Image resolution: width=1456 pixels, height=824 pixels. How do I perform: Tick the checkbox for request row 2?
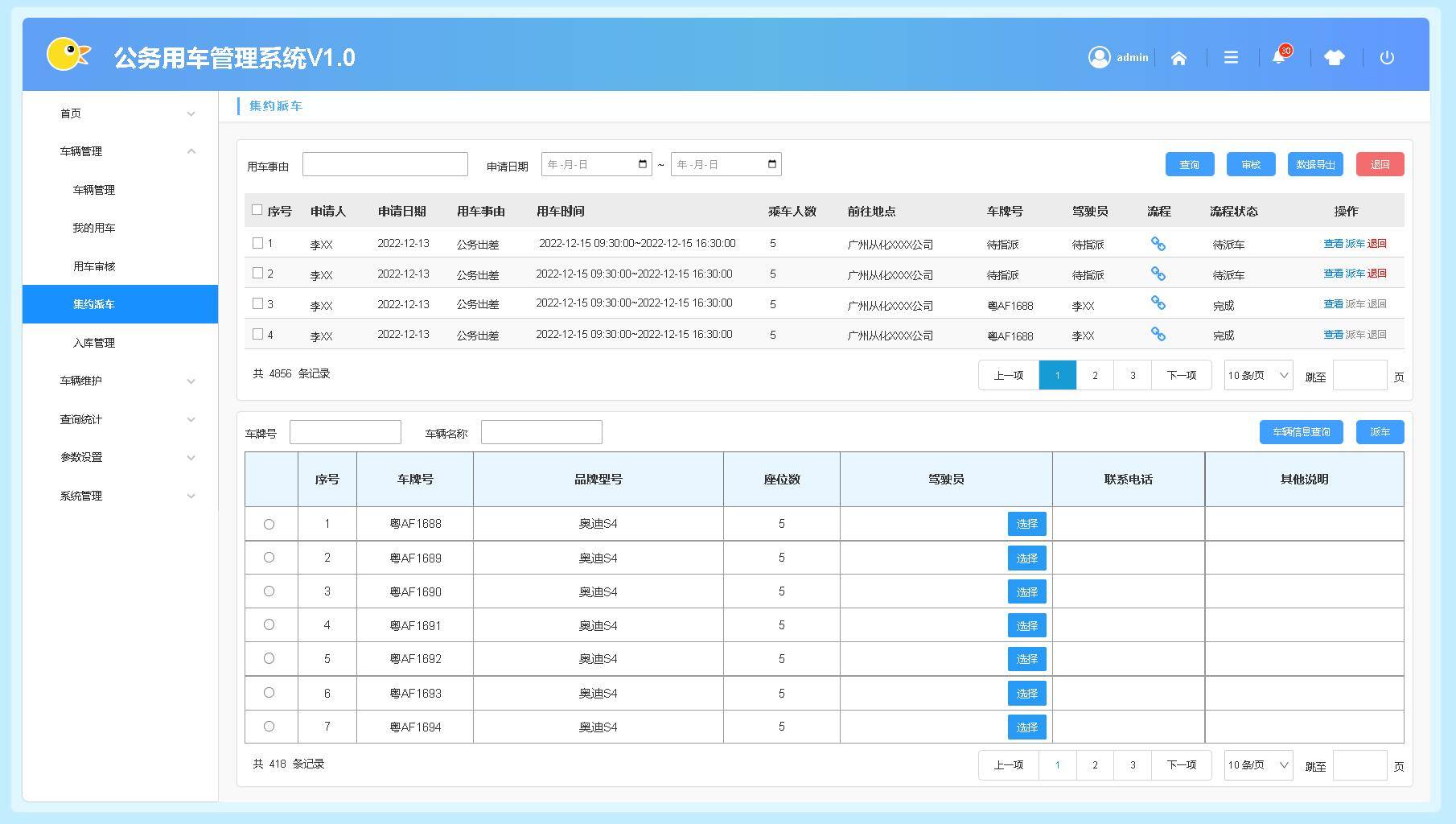click(x=258, y=274)
